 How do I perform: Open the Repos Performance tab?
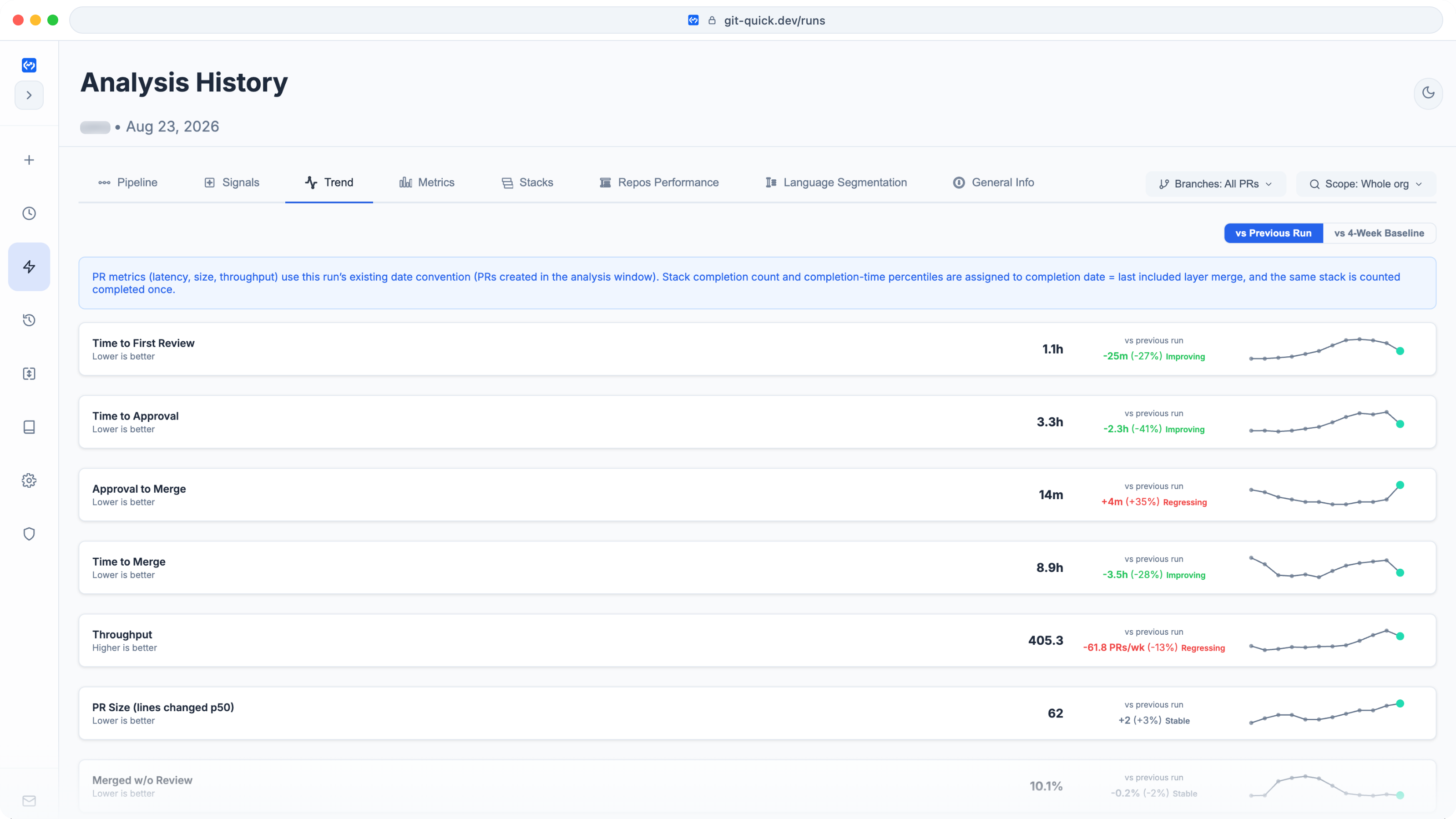click(659, 182)
